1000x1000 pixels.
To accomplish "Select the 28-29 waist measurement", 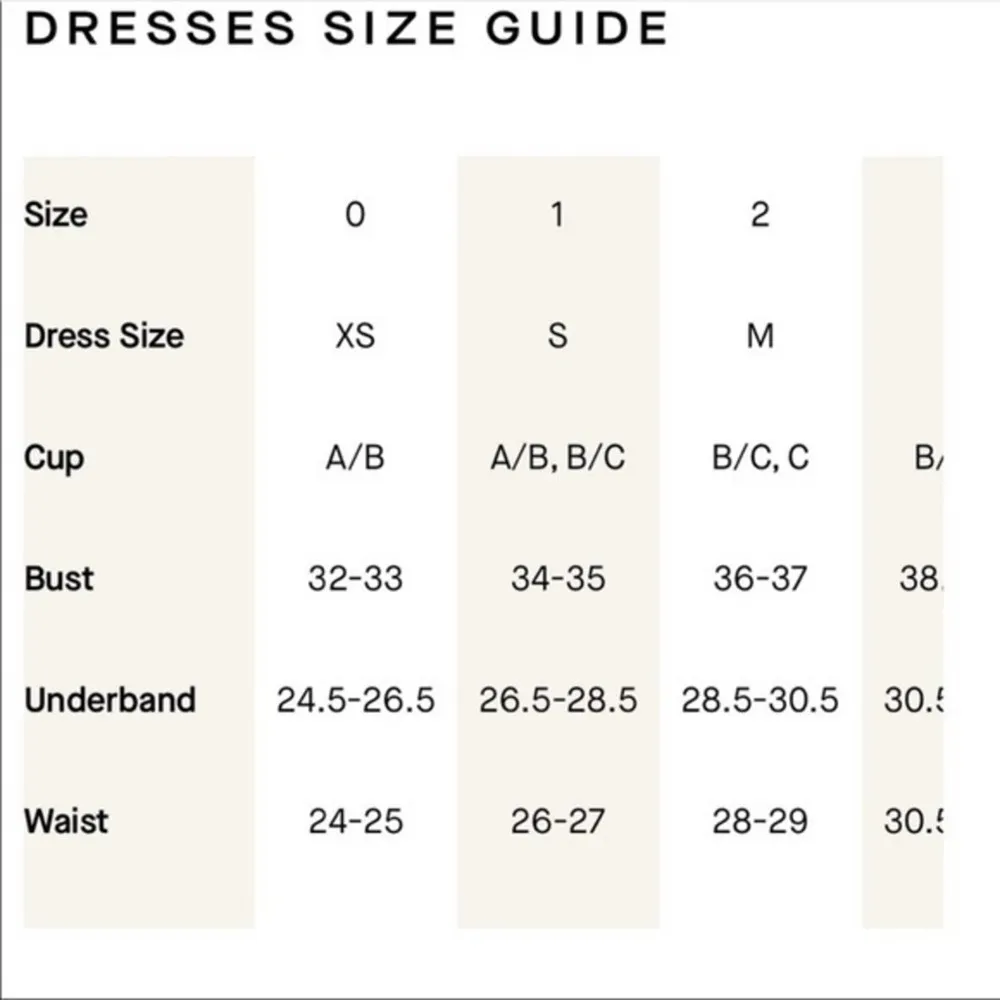I will coord(760,821).
